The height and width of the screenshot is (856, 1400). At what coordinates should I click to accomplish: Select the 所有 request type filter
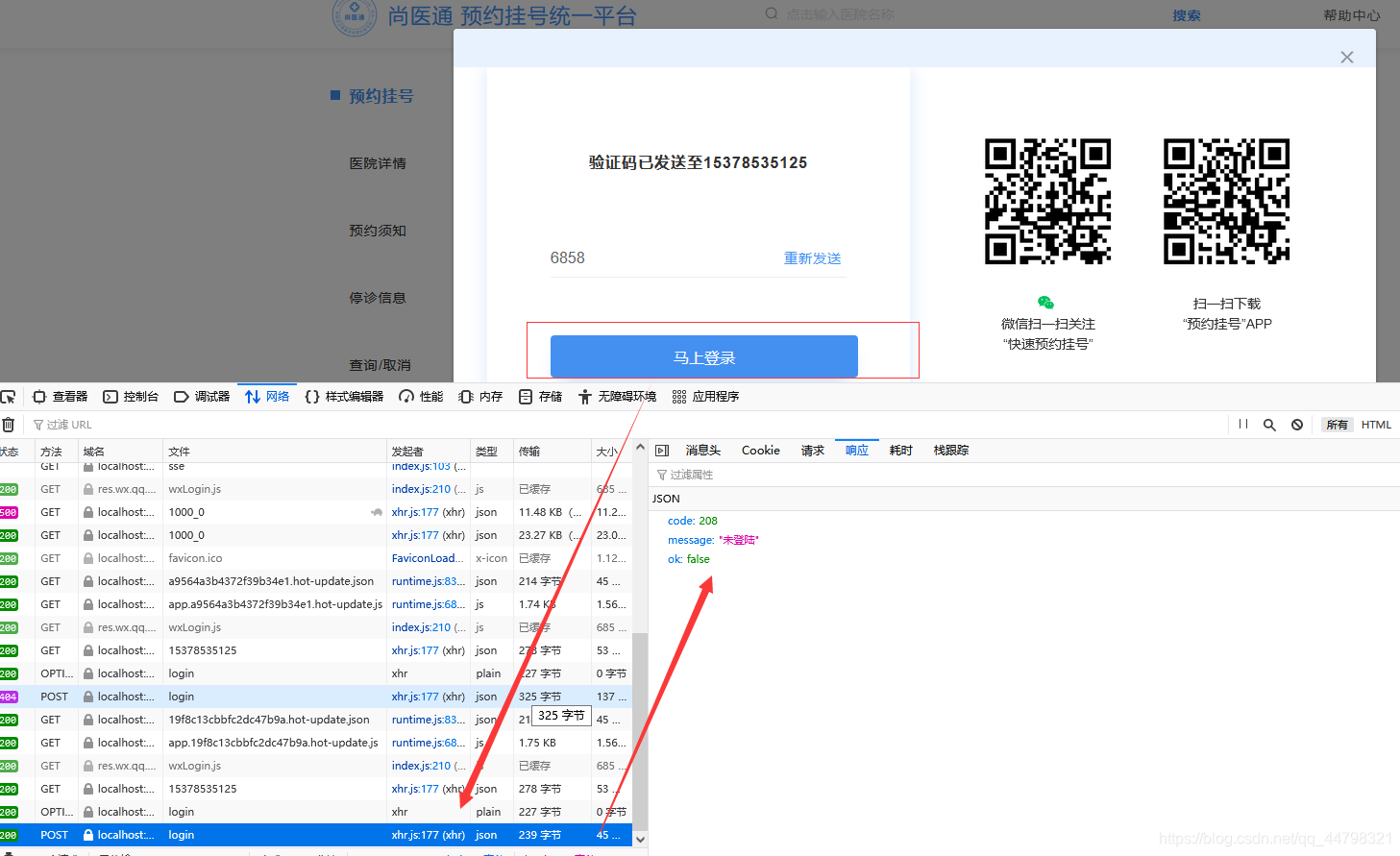click(x=1337, y=425)
